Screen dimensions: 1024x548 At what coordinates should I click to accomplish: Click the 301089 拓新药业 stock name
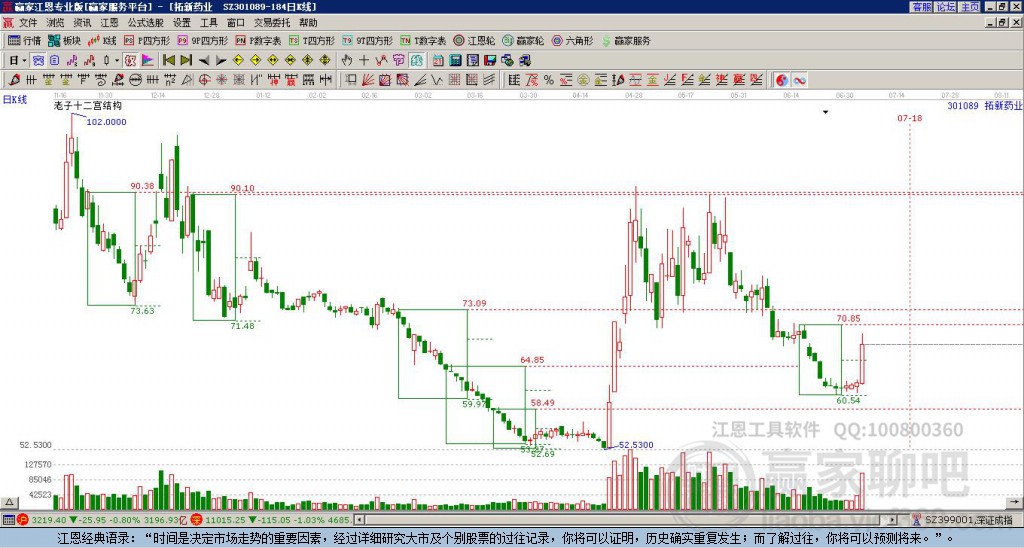pos(985,105)
